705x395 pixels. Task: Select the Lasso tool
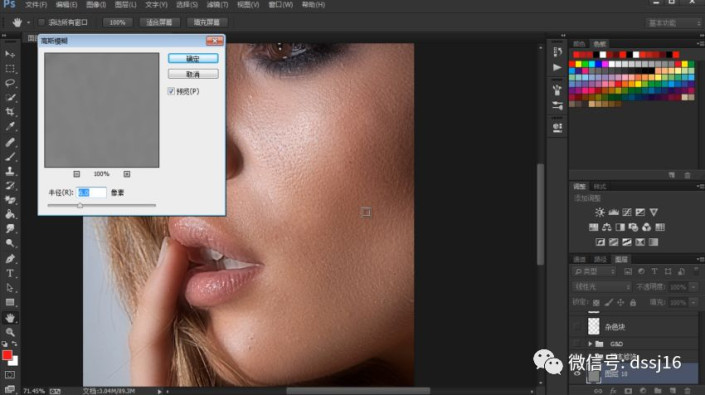click(x=10, y=83)
